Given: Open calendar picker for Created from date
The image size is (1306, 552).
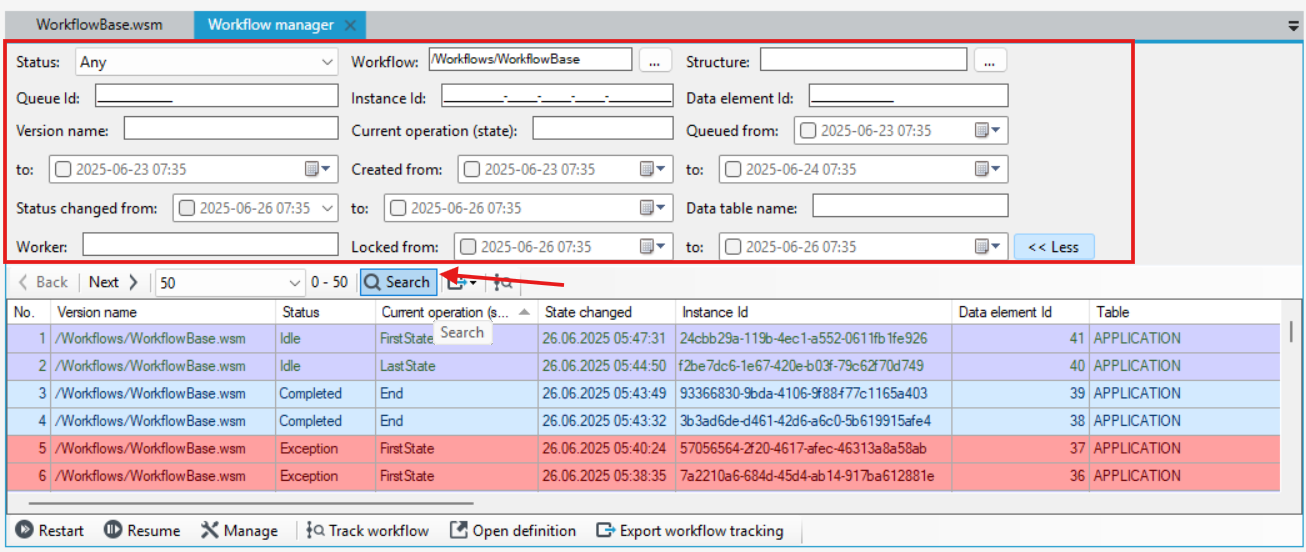Looking at the screenshot, I should pyautogui.click(x=652, y=170).
